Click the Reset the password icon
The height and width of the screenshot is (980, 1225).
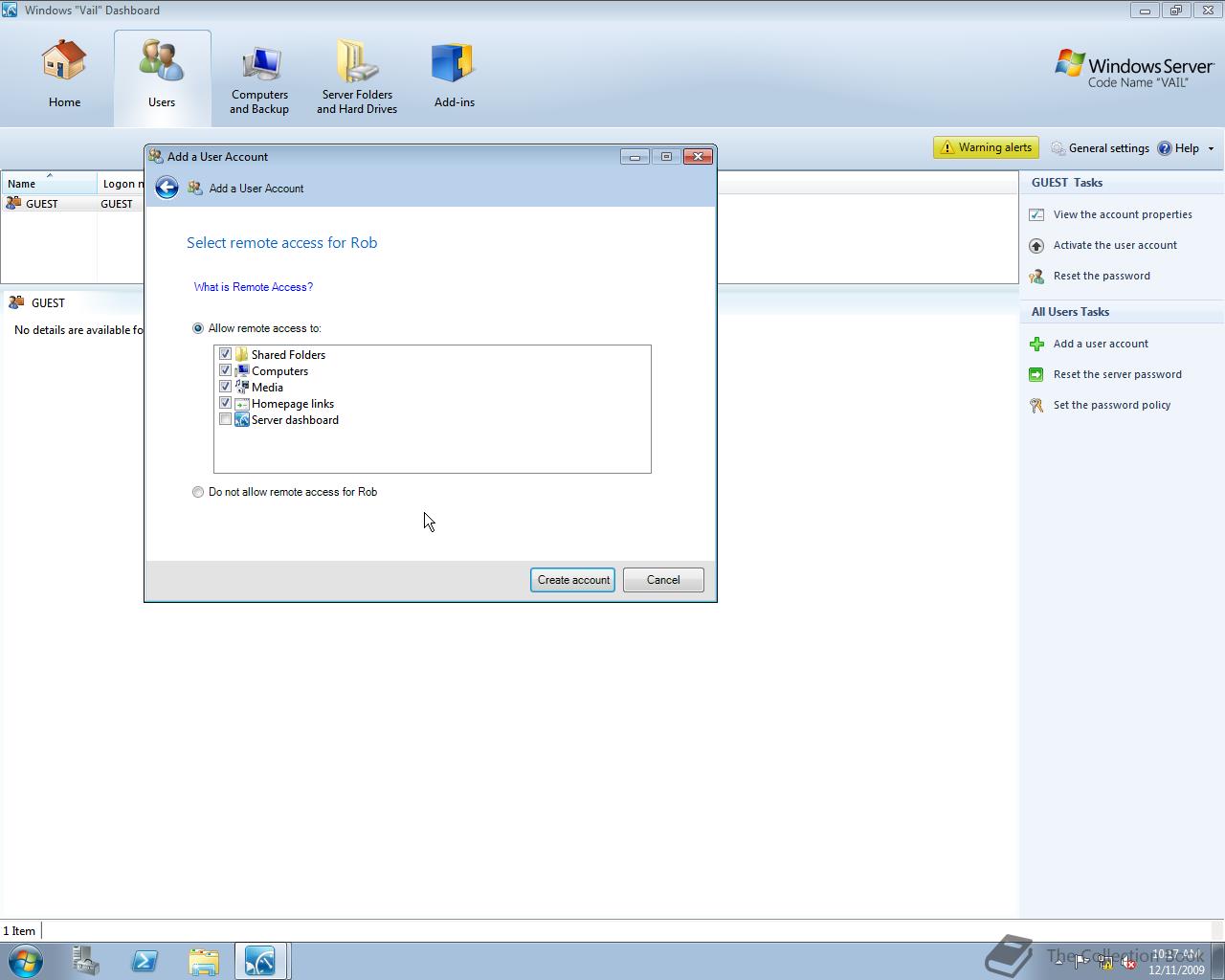coord(1036,276)
